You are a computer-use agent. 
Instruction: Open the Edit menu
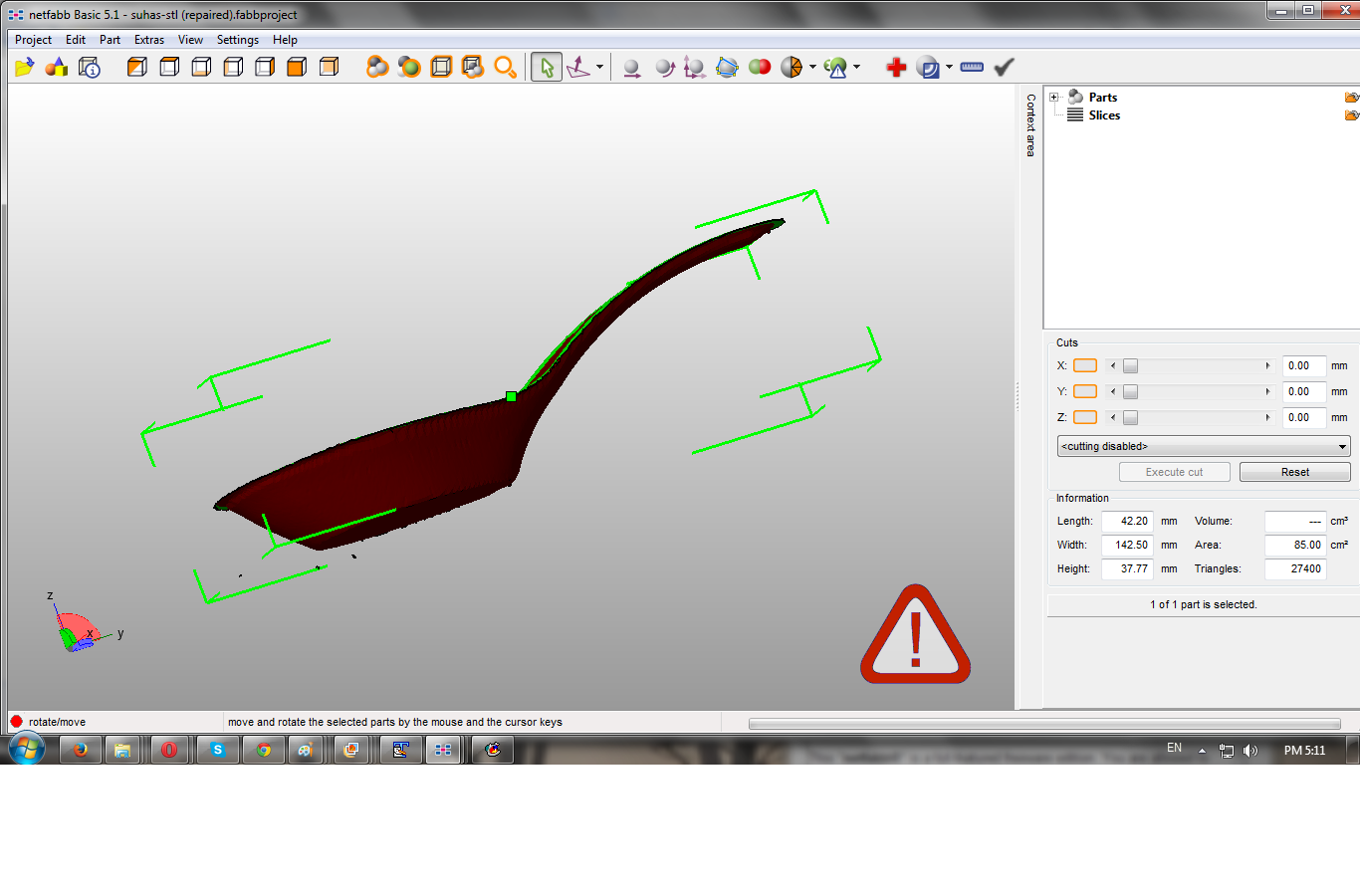pos(76,40)
